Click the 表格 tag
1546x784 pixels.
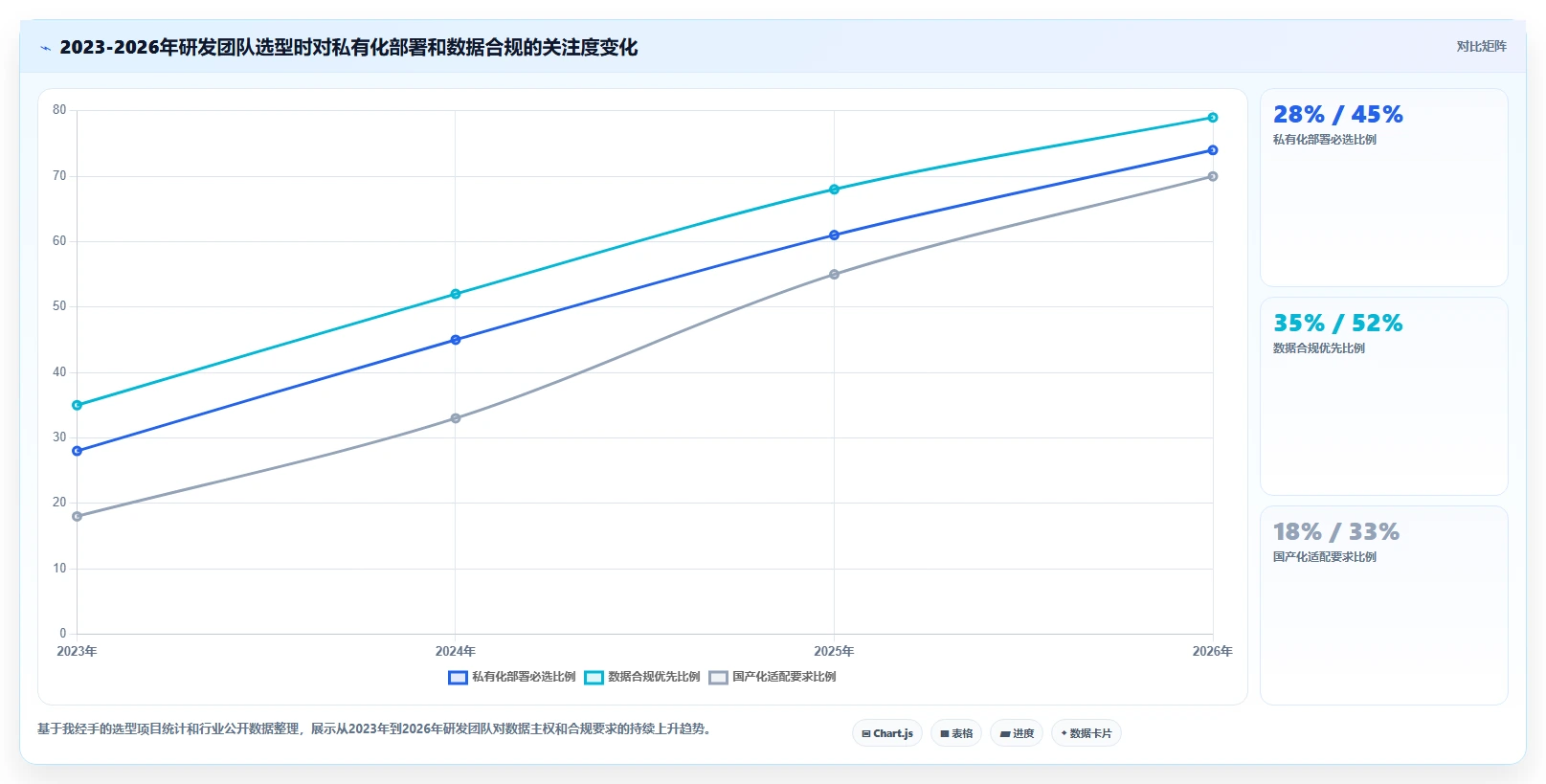tap(956, 733)
